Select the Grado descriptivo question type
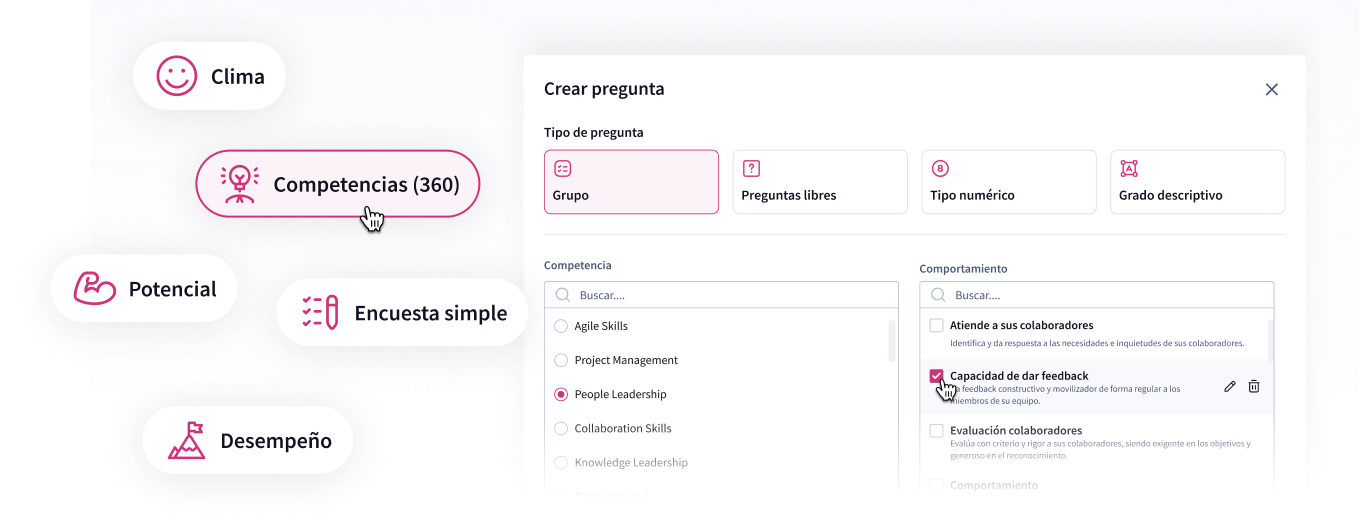 [1197, 182]
